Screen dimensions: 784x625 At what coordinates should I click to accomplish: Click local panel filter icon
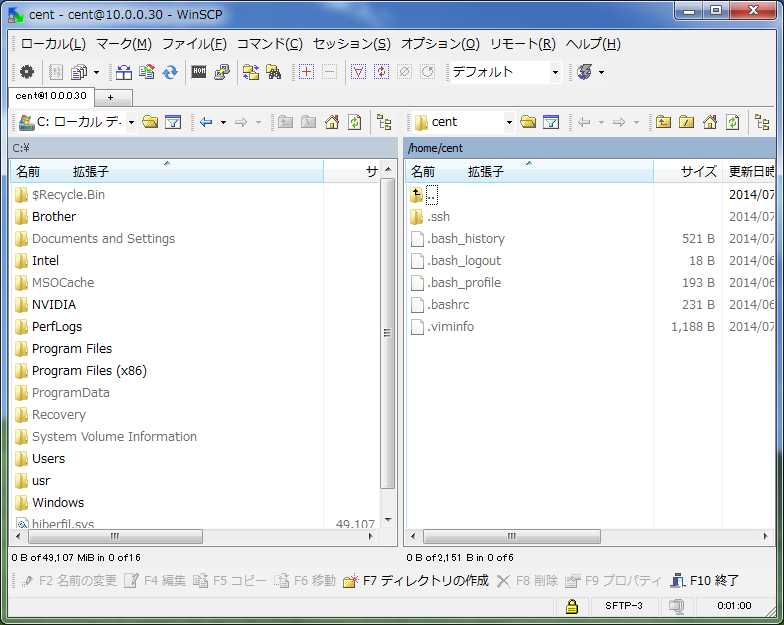point(173,122)
